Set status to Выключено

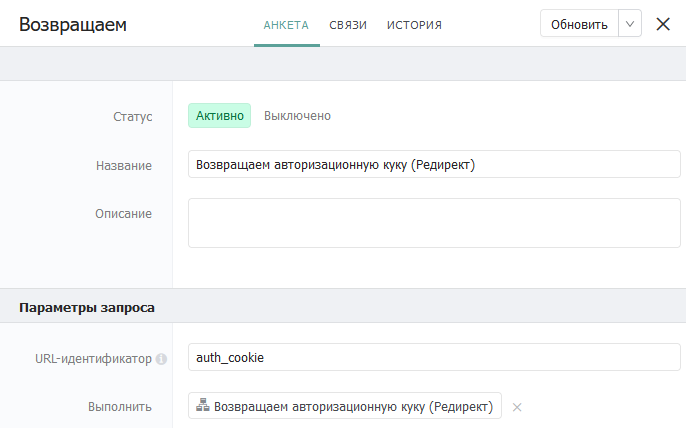tap(297, 116)
